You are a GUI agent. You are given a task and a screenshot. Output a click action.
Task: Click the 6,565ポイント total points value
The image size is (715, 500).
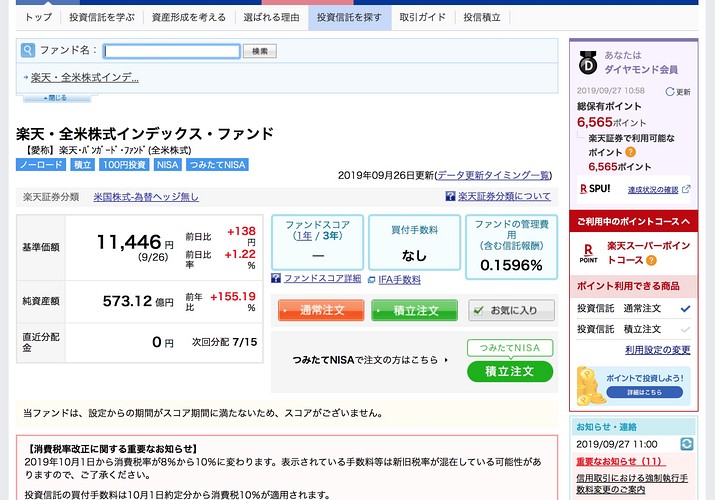pos(611,122)
